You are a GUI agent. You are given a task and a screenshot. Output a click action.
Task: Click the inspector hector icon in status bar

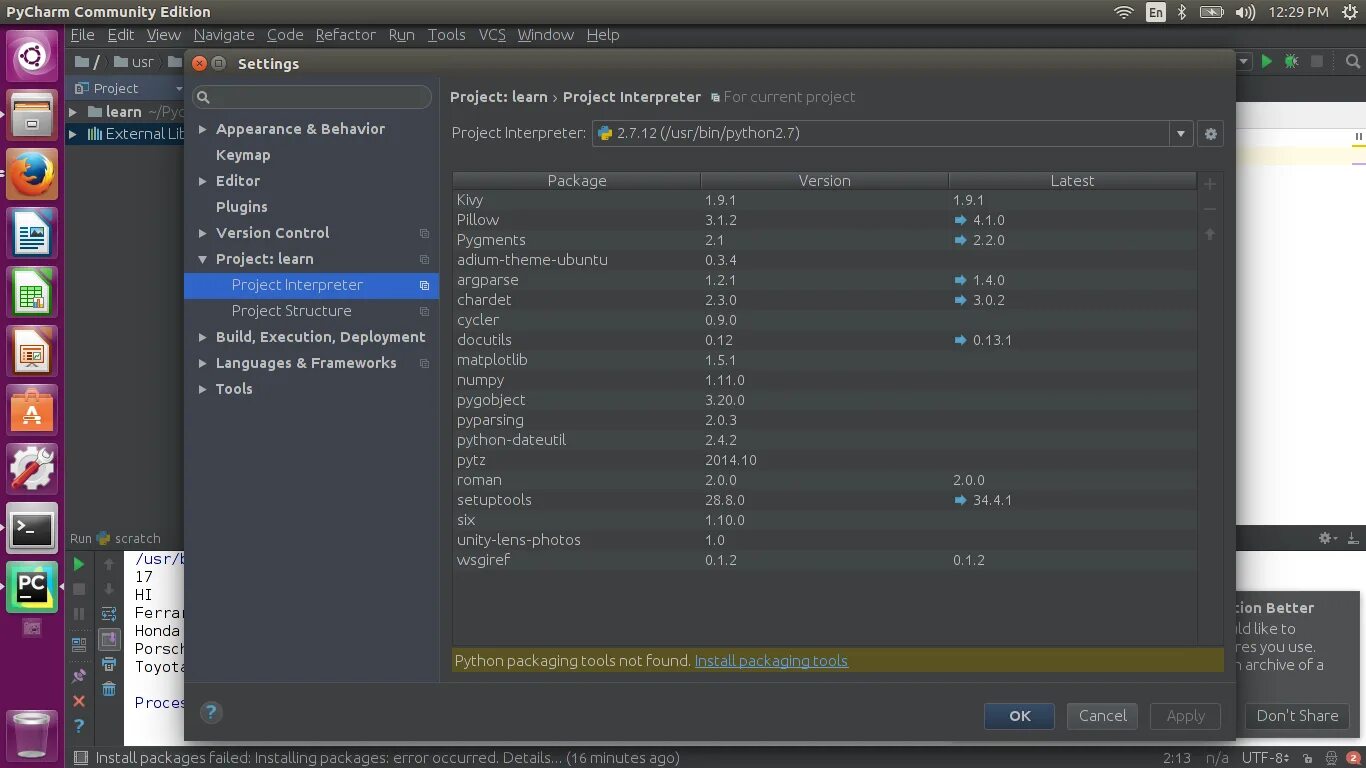tap(1331, 758)
